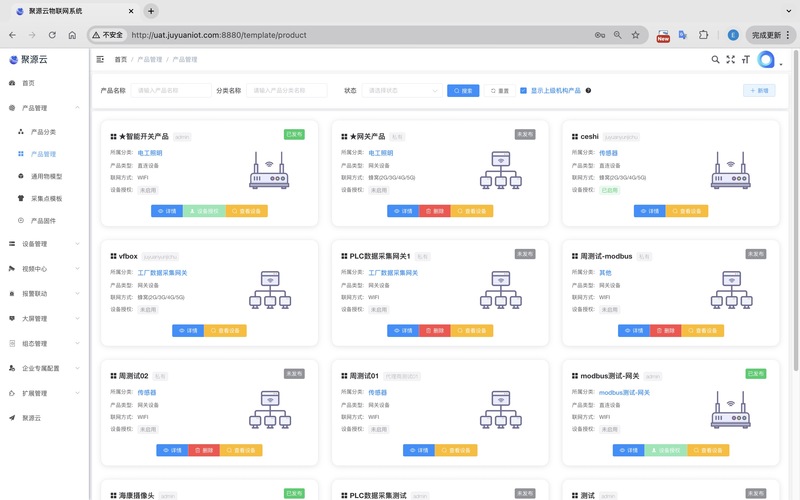Toggle fullscreen mode icon in header
800x500 pixels.
pyautogui.click(x=731, y=60)
